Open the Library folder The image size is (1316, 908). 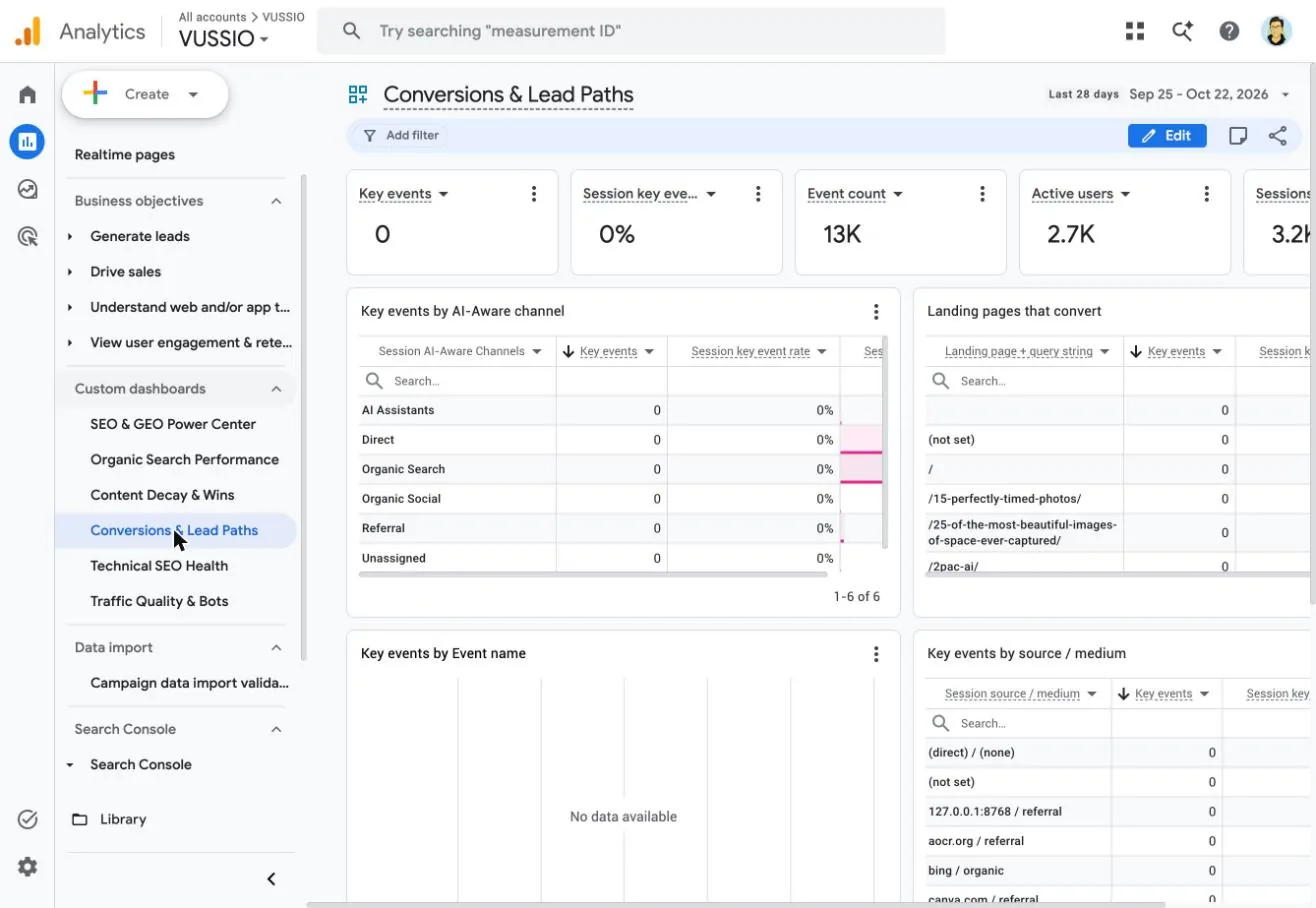tap(110, 819)
